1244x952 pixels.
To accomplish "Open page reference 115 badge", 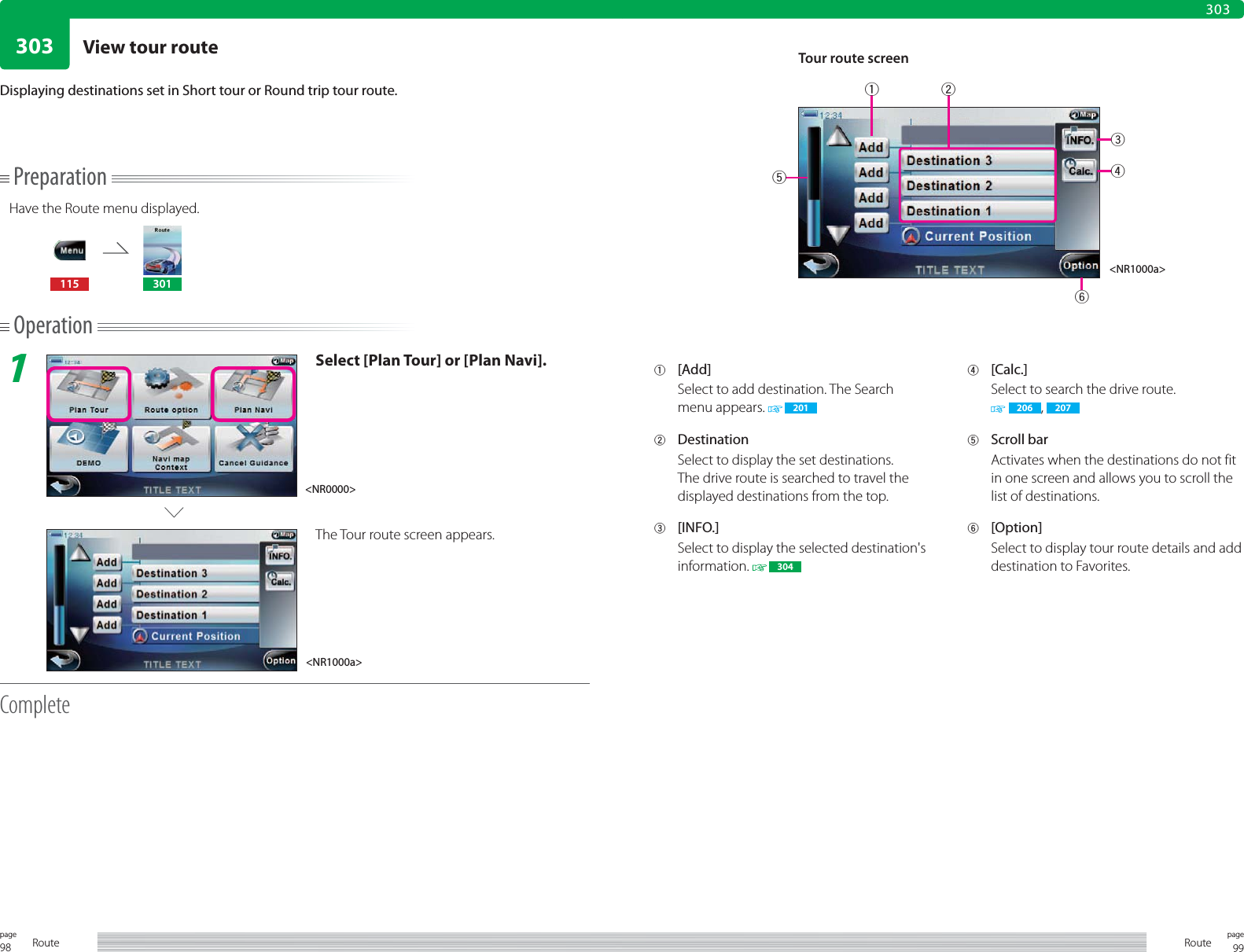I will 69,285.
